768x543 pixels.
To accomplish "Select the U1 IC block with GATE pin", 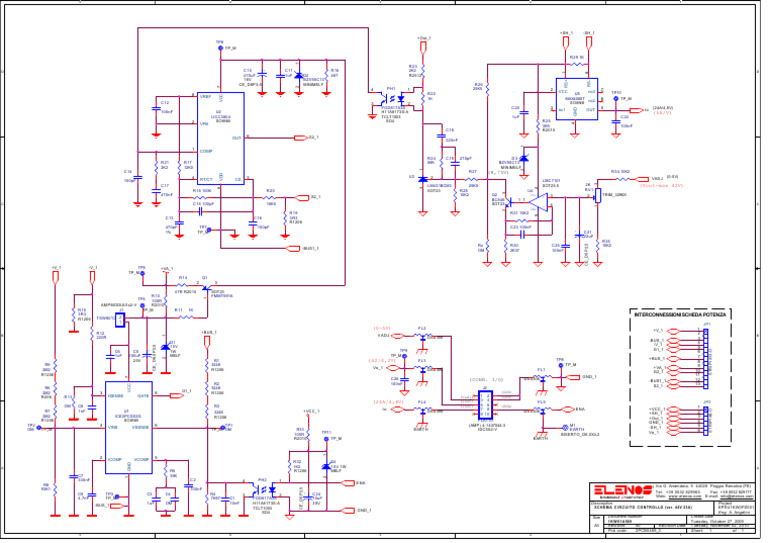I will click(129, 427).
